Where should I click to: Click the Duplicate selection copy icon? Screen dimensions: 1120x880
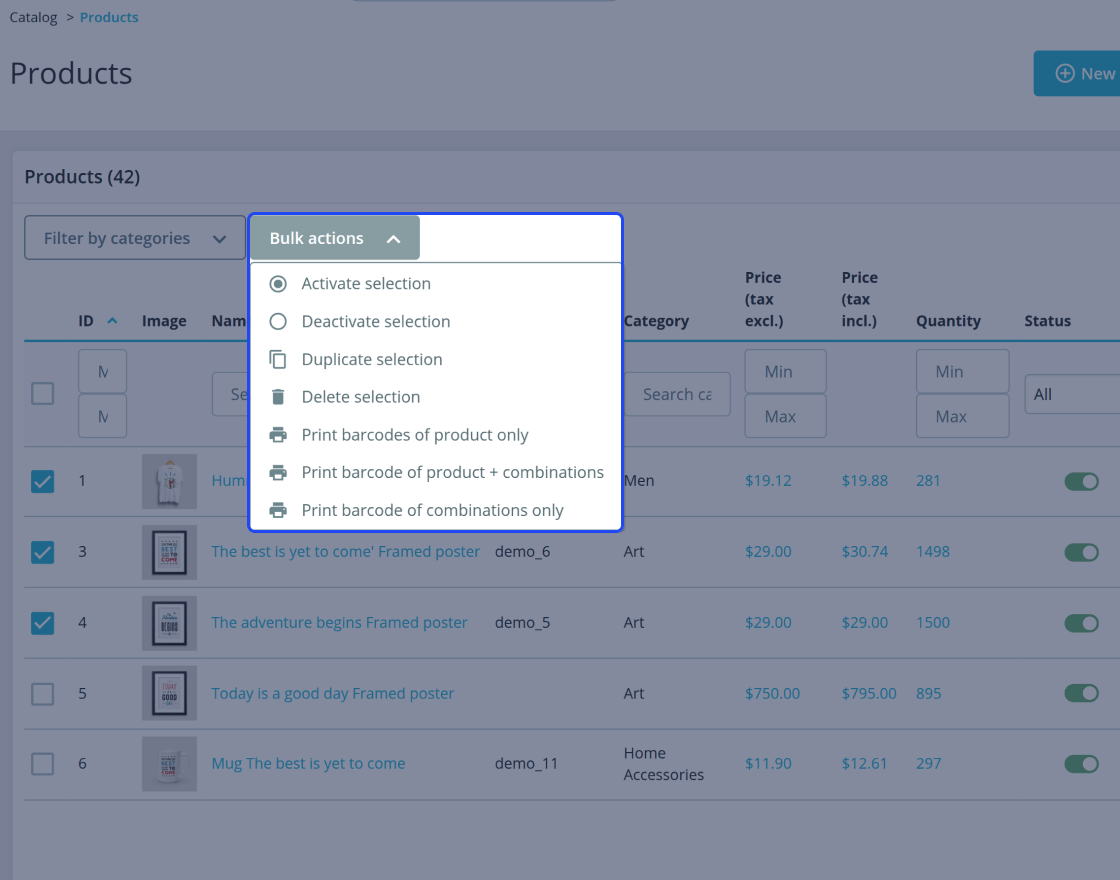[278, 359]
